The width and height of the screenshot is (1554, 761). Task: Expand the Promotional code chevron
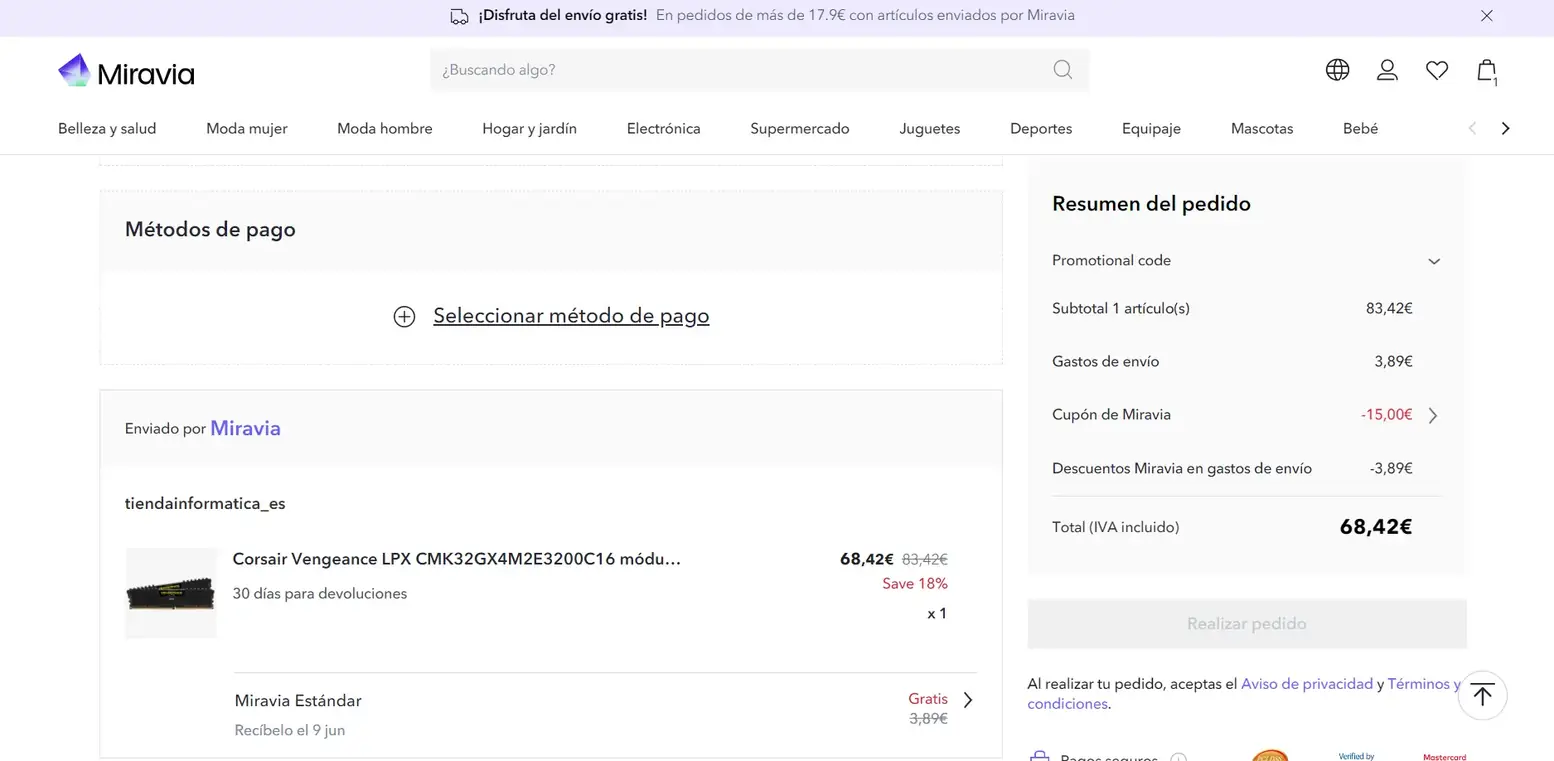(x=1434, y=261)
